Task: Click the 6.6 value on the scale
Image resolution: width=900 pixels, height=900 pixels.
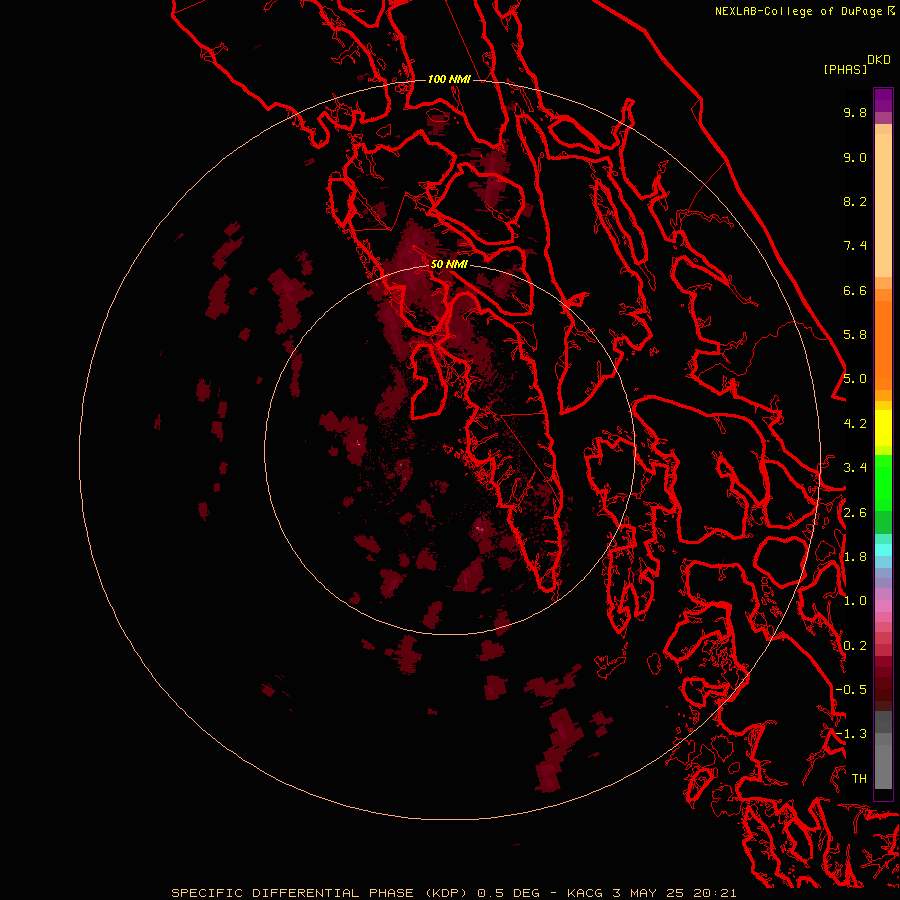Action: coord(855,290)
